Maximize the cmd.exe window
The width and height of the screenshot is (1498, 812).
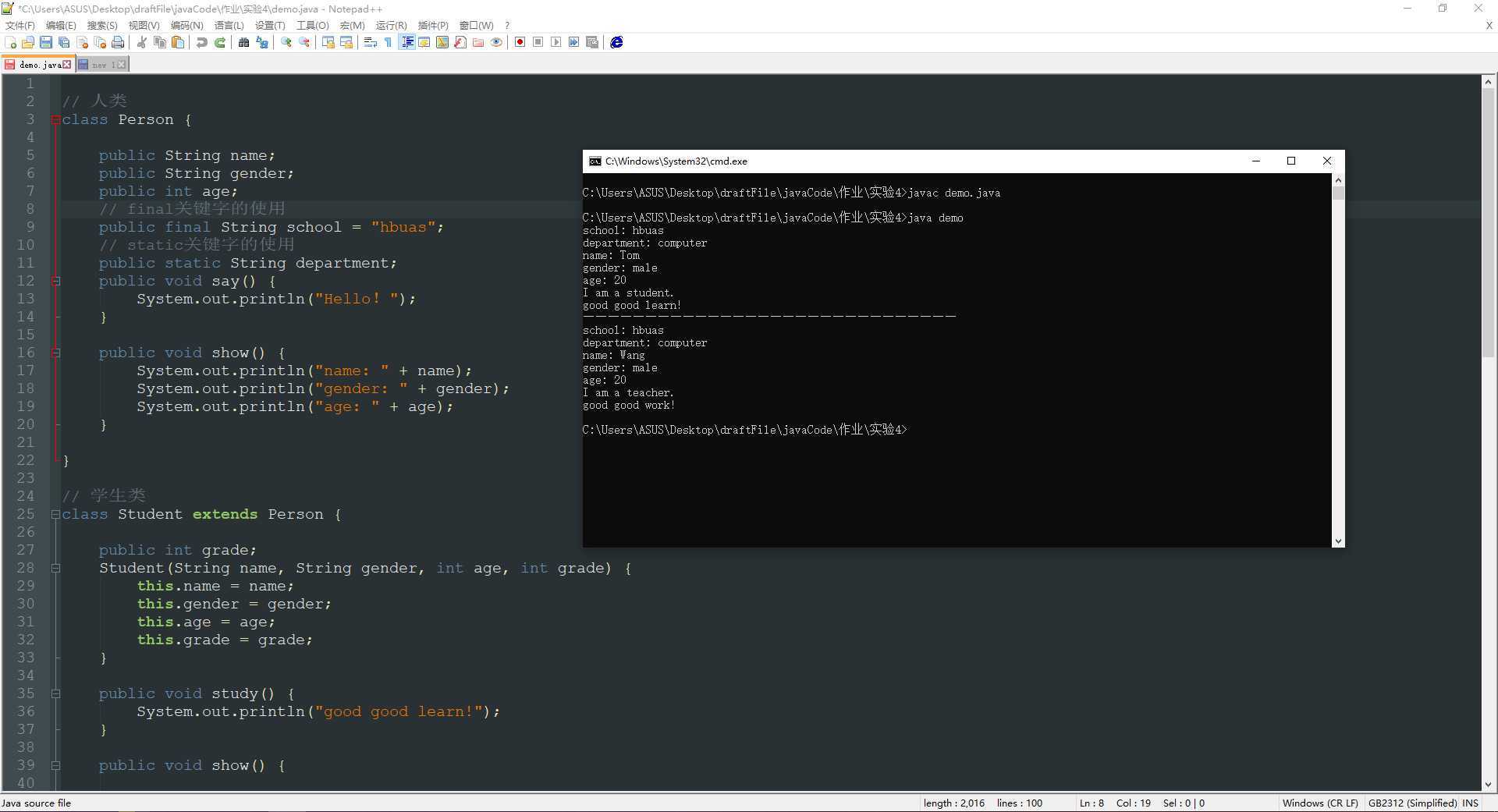(1291, 161)
